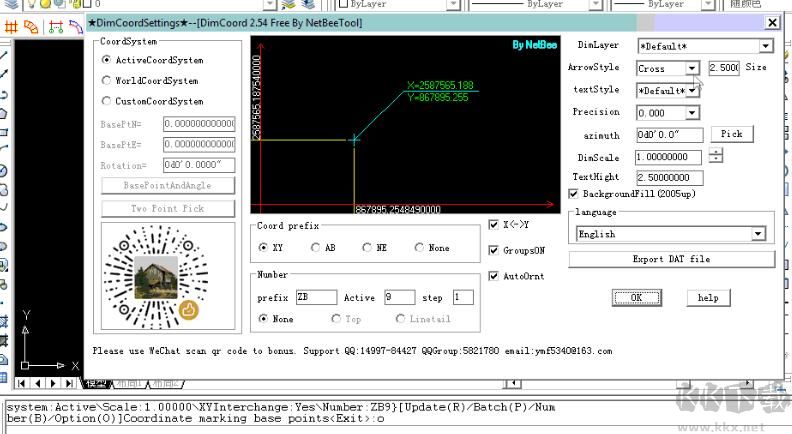Click the number prefix field containing ZB
792x434 pixels.
tap(316, 297)
